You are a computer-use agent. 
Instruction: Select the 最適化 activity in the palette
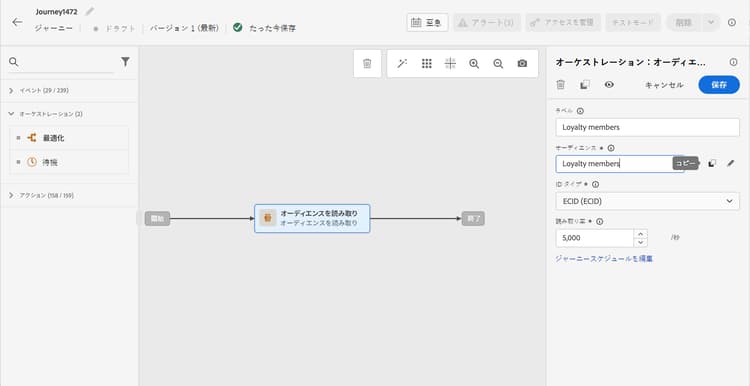coord(69,138)
